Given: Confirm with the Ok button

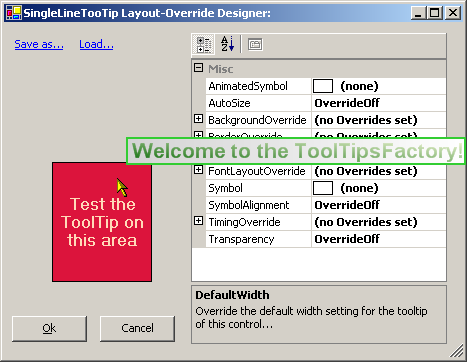Looking at the screenshot, I should 49,329.
